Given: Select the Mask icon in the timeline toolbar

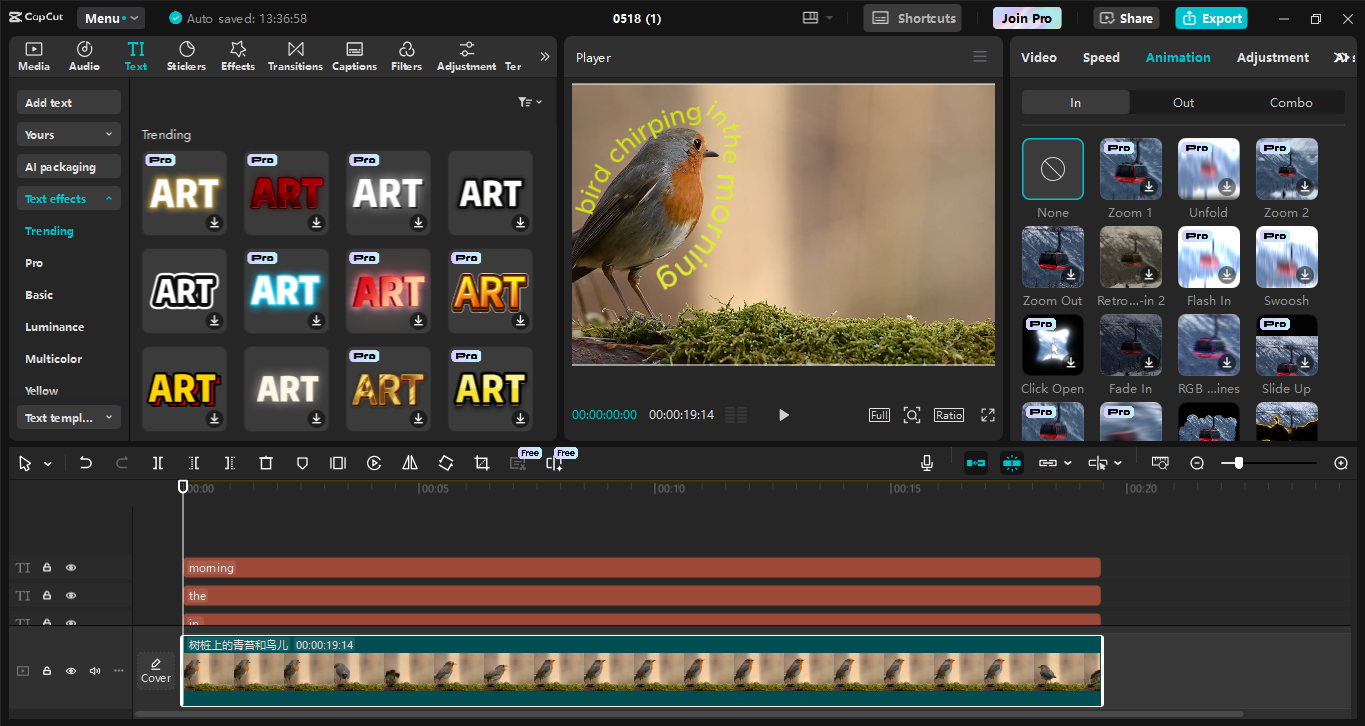Looking at the screenshot, I should [302, 463].
